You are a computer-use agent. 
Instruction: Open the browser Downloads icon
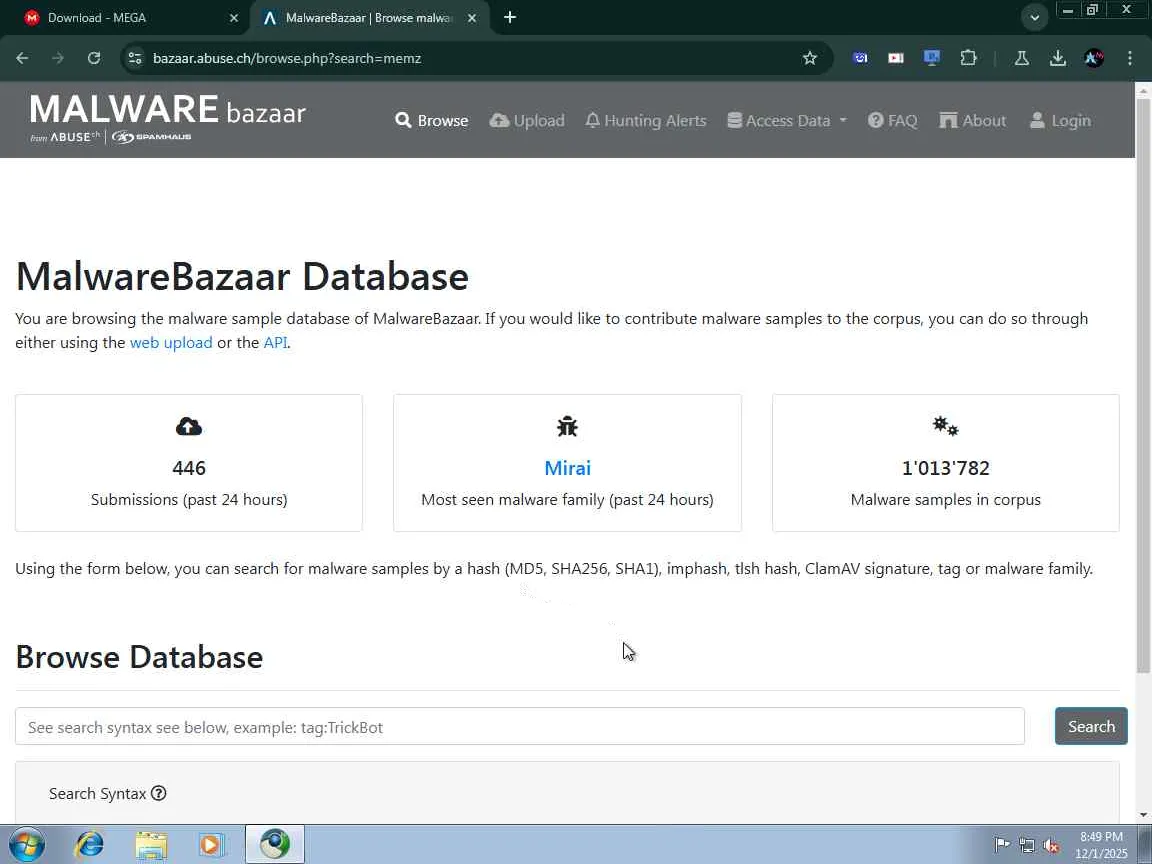coord(1057,58)
